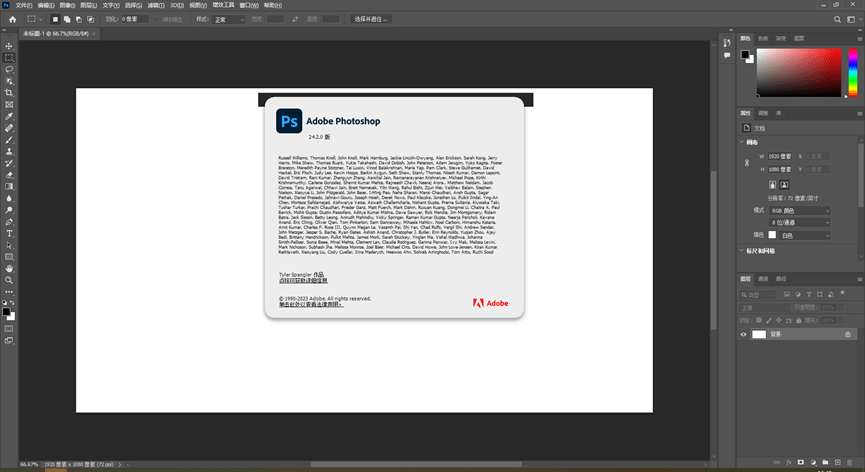Screen dimensions: 865x472
Task: Click the rainbow hue slider strip
Action: [x=852, y=72]
